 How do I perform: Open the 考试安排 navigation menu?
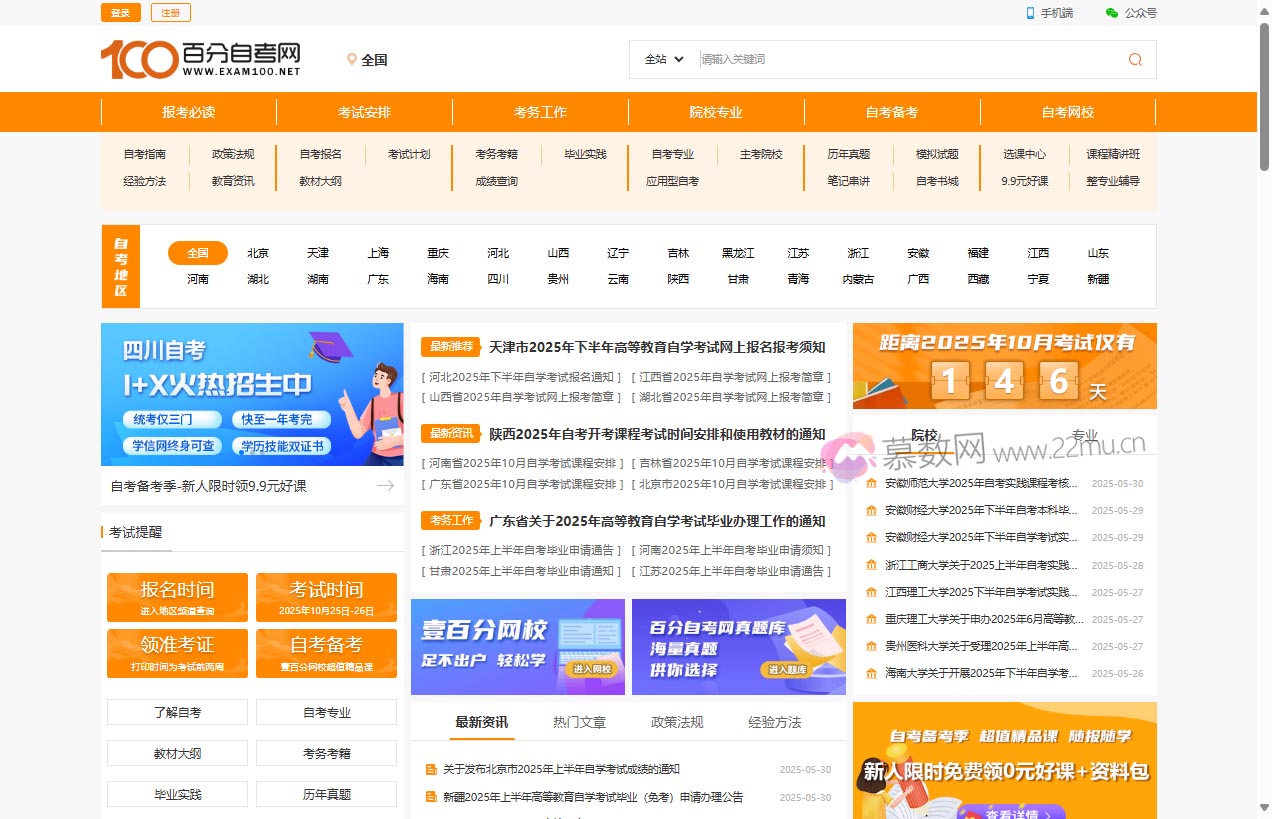[365, 112]
